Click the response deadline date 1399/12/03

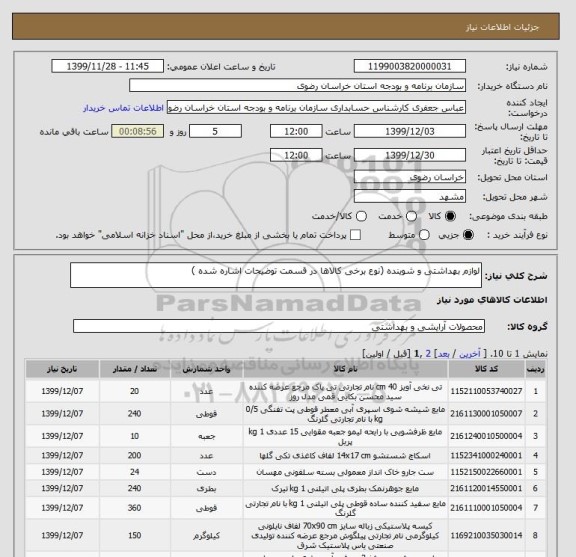pyautogui.click(x=410, y=132)
